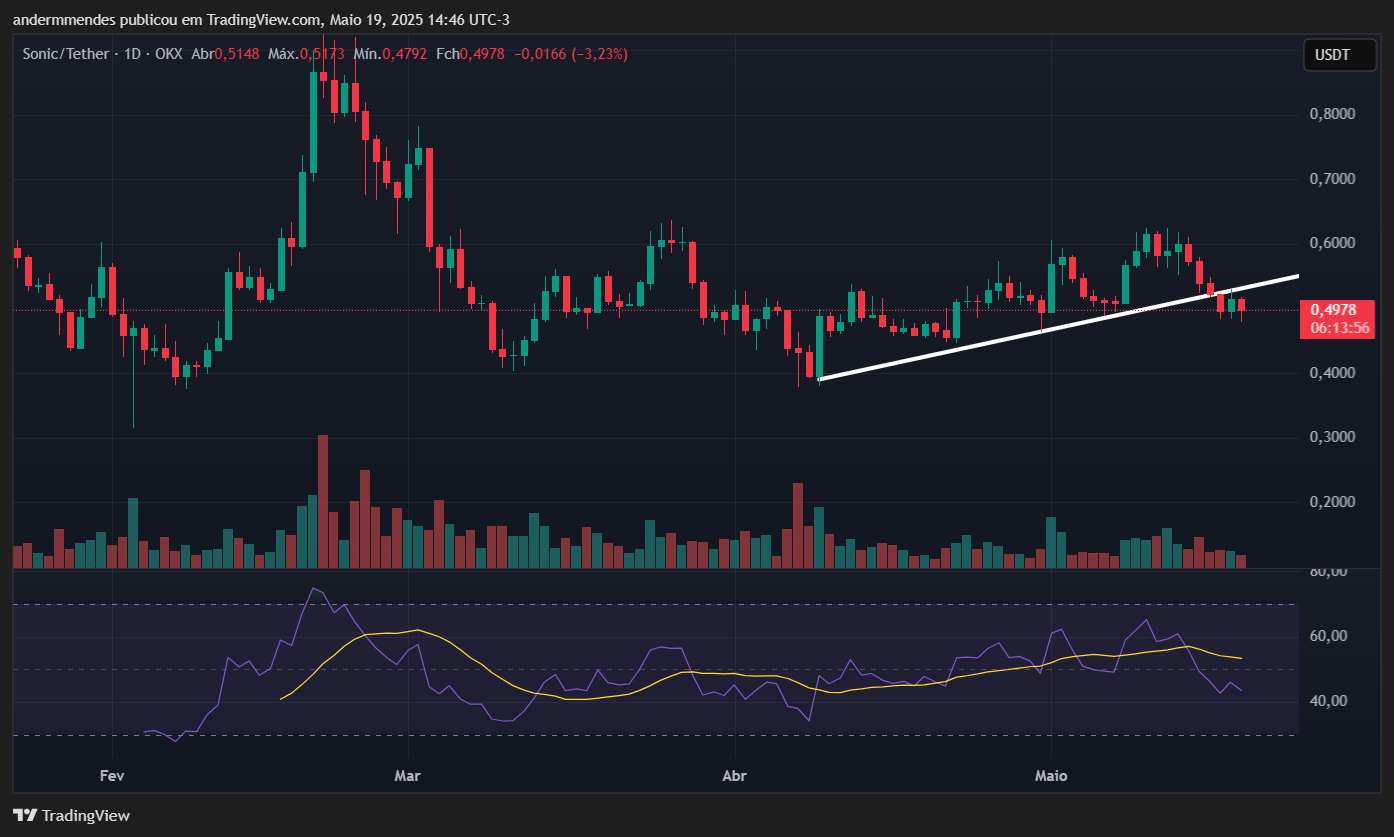Click the red 0,4978 price axis label

(x=1335, y=310)
